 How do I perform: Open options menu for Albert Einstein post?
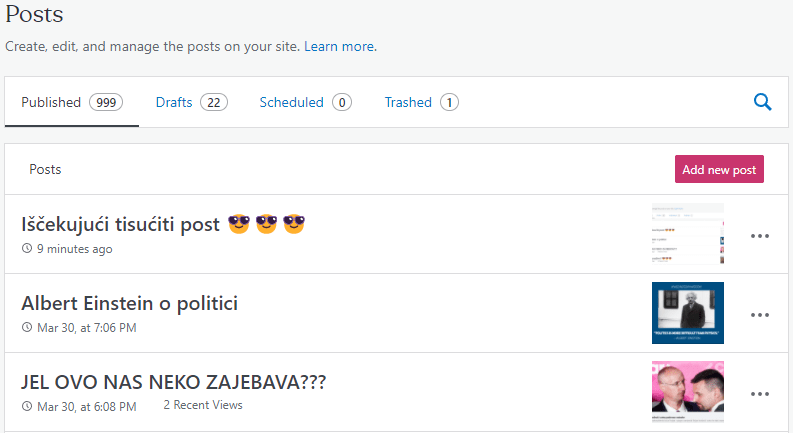point(760,315)
